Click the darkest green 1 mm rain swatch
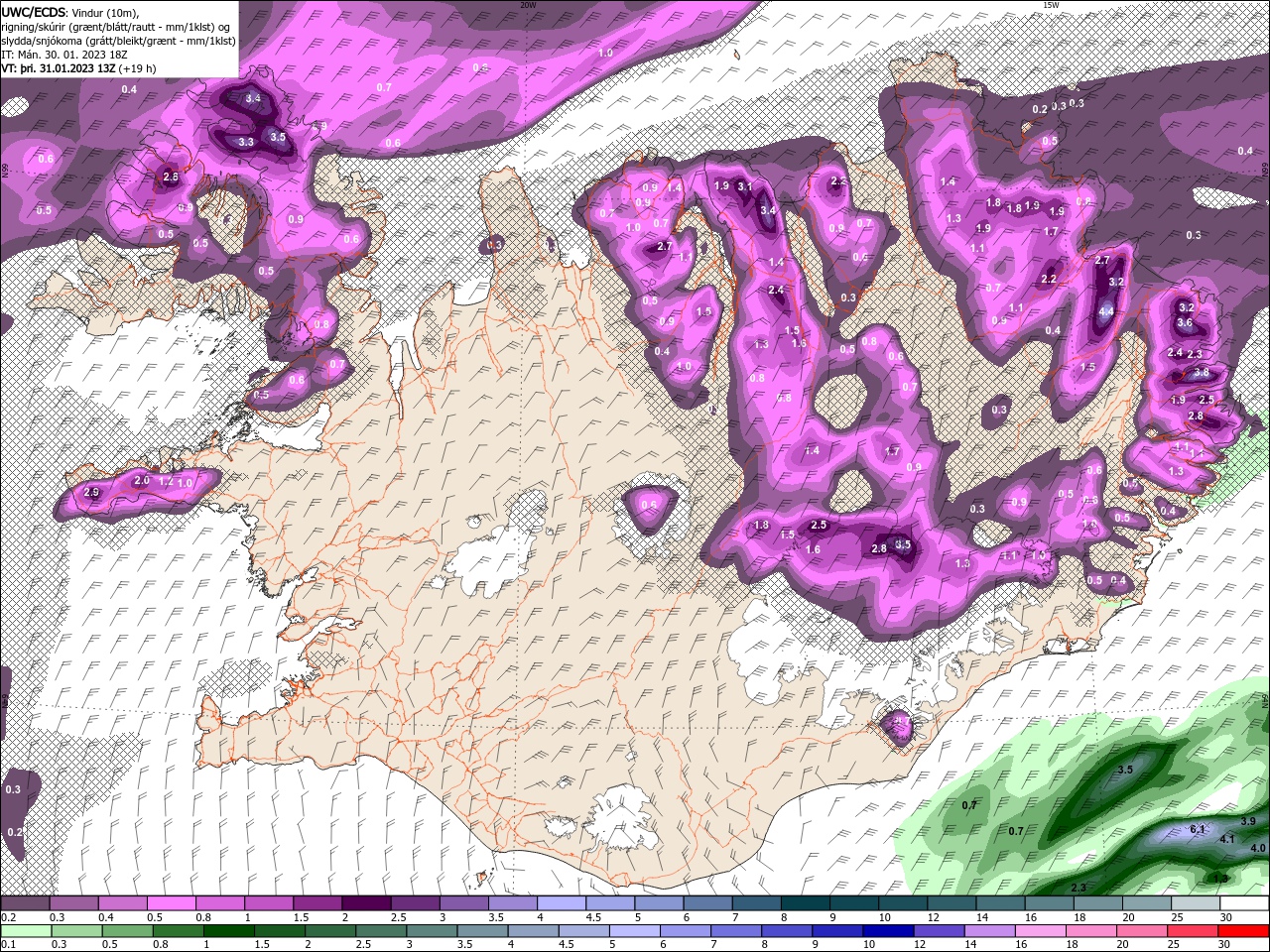1270x952 pixels. (228, 931)
